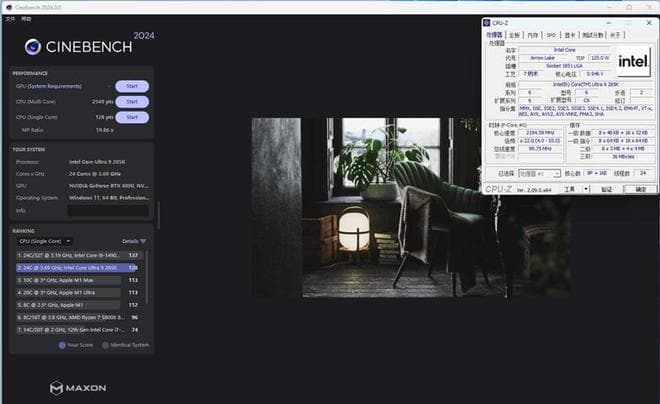Viewport: 660px width, 404px height.
Task: Click the Cinebench logo sphere icon
Action: coord(33,46)
